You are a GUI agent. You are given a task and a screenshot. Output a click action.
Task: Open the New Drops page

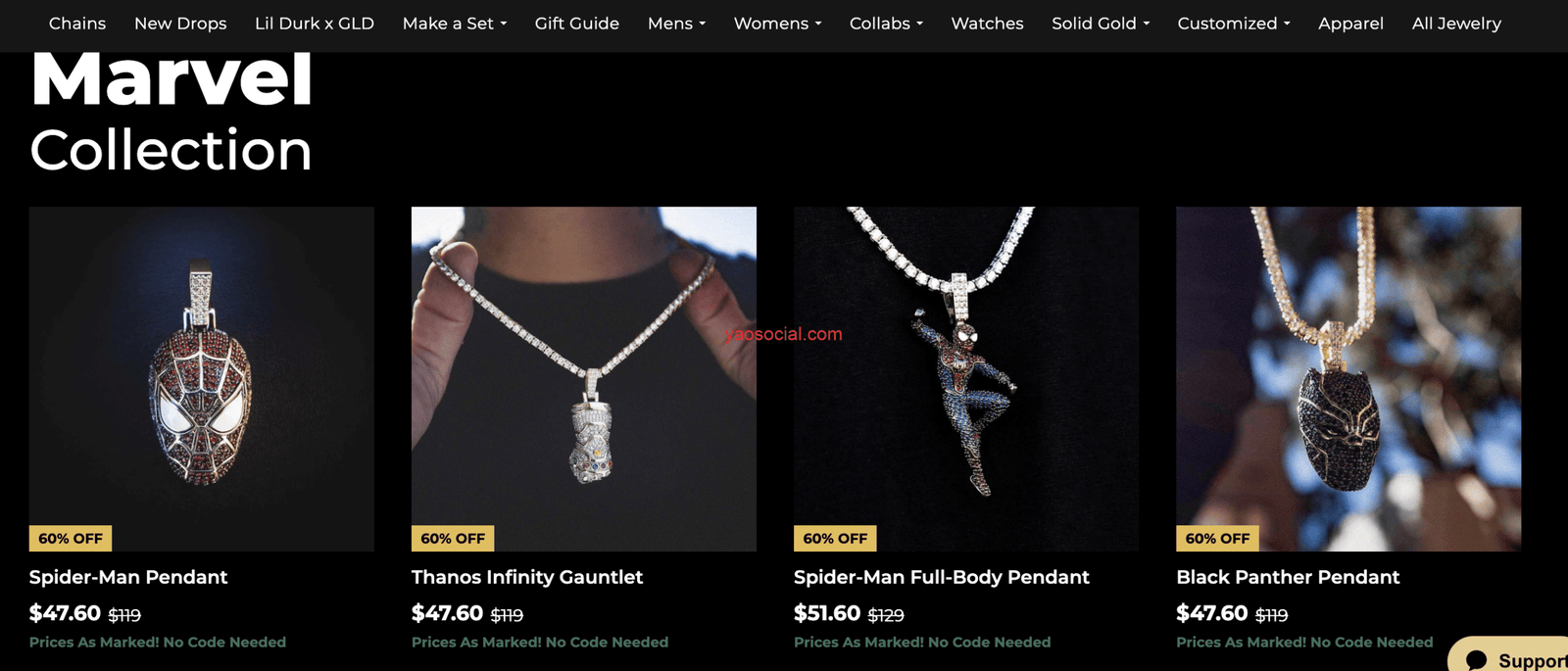[x=180, y=24]
